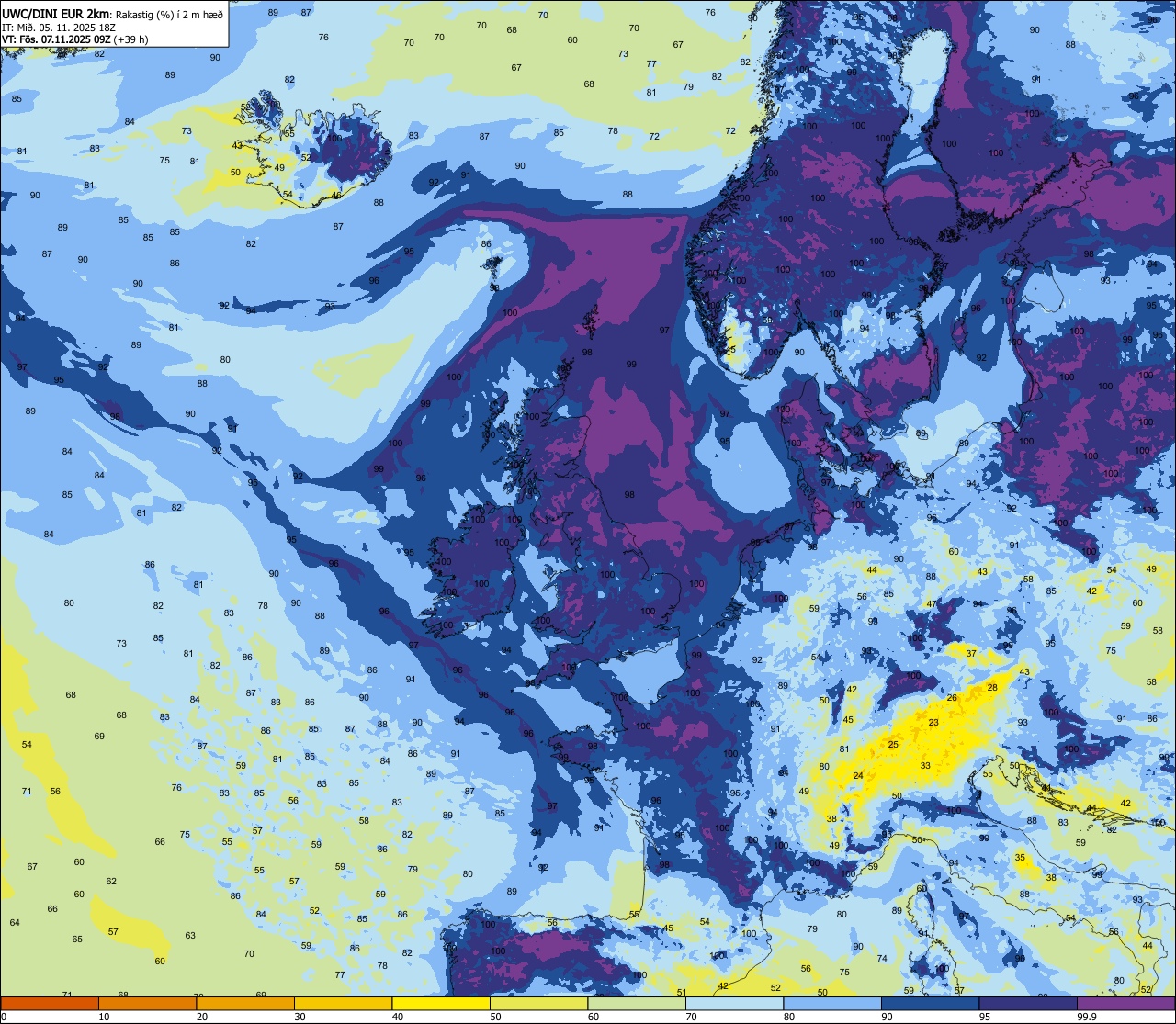1176x1024 pixels.
Task: Click the 'Rakastig (%) í 2 m hæð' label
Action: [169, 14]
